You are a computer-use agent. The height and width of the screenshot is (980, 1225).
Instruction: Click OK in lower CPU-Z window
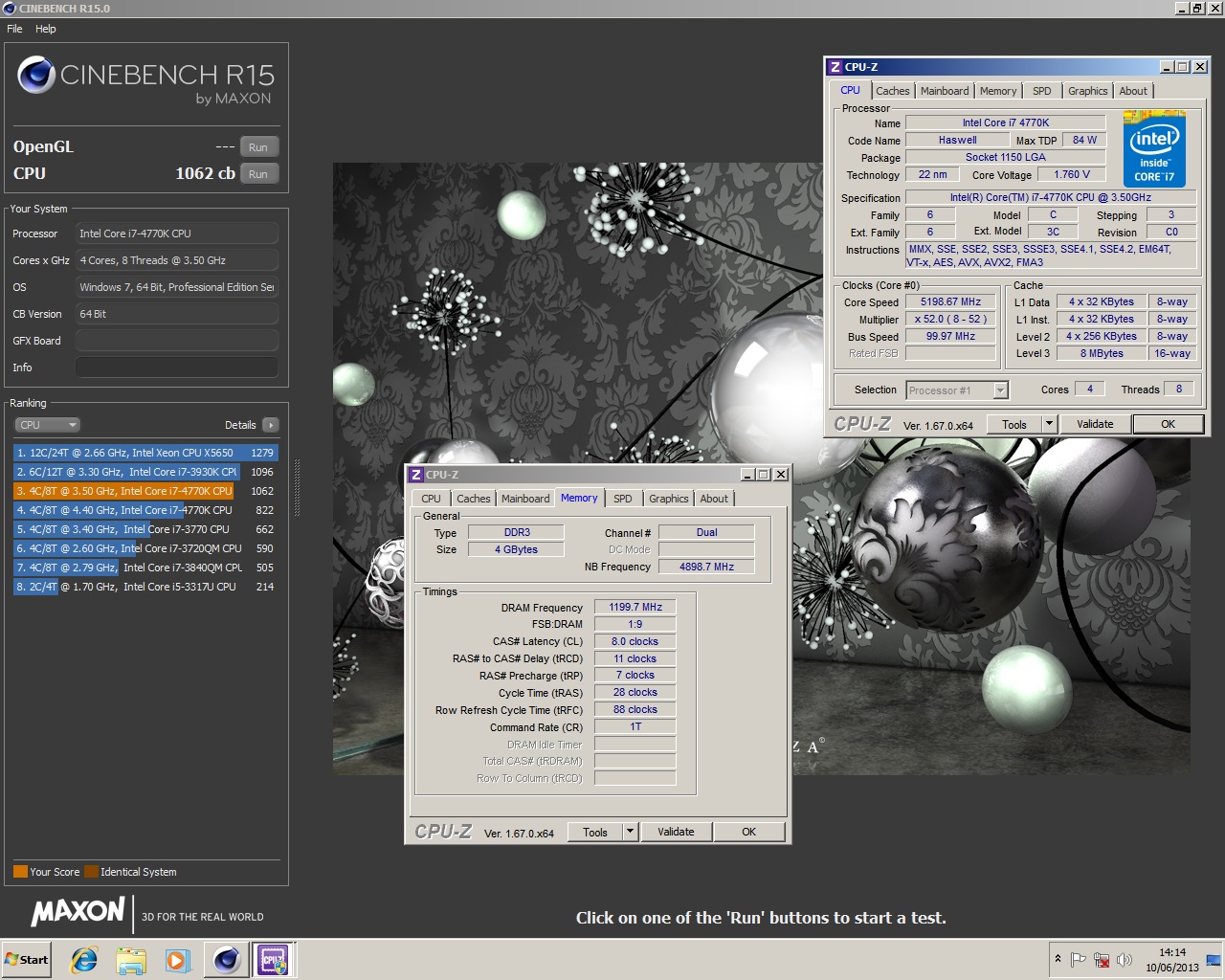pos(749,833)
